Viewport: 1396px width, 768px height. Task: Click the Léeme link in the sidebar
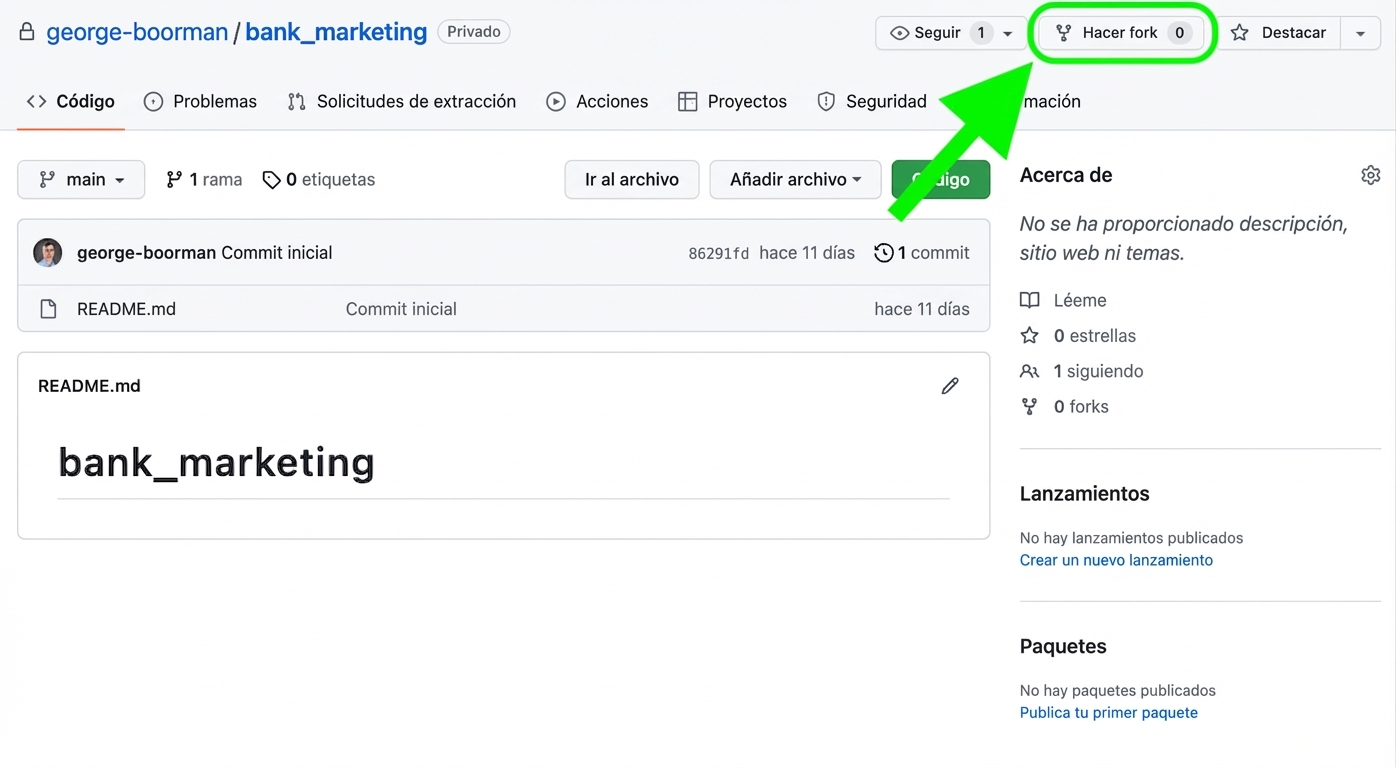coord(1063,300)
